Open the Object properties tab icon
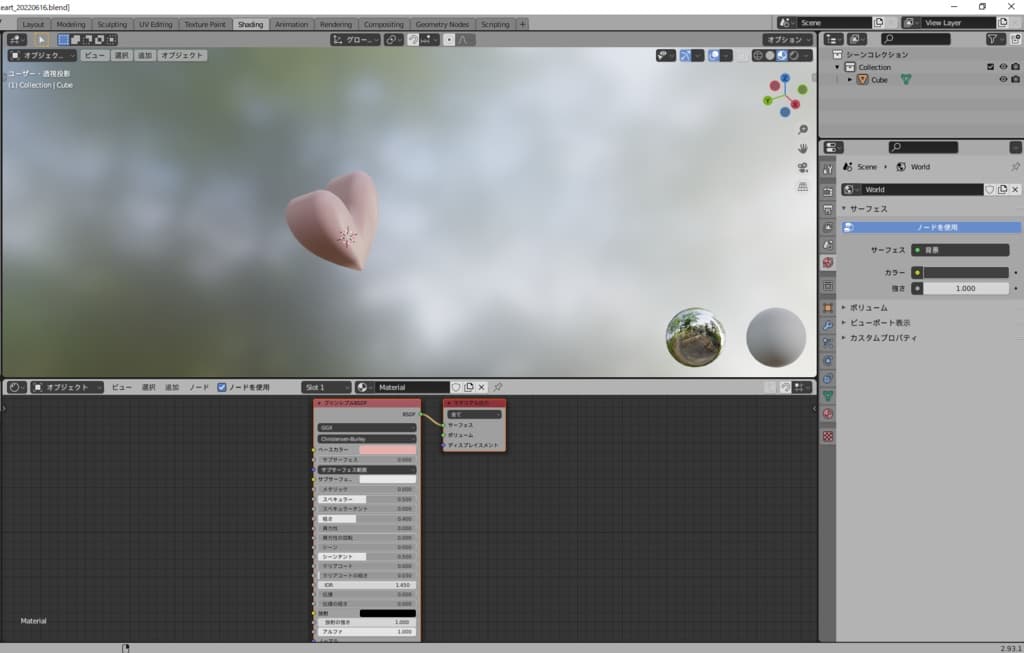 (828, 307)
